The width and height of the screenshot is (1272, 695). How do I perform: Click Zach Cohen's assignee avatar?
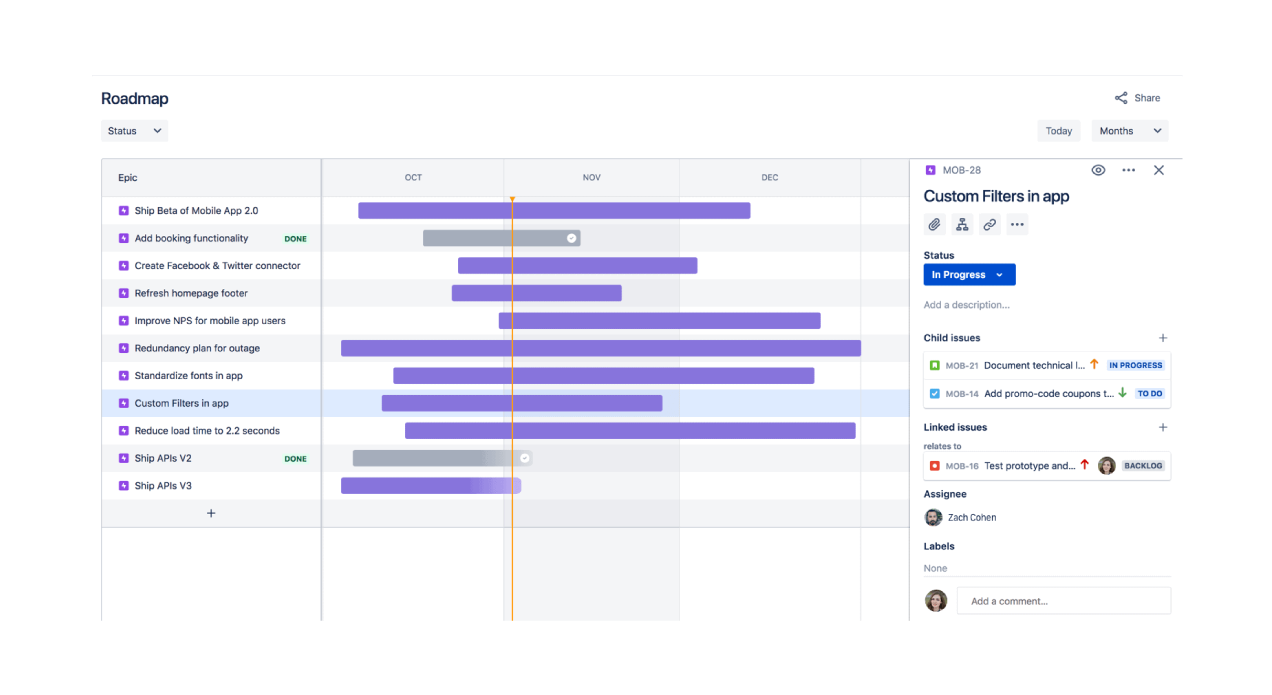pos(933,517)
